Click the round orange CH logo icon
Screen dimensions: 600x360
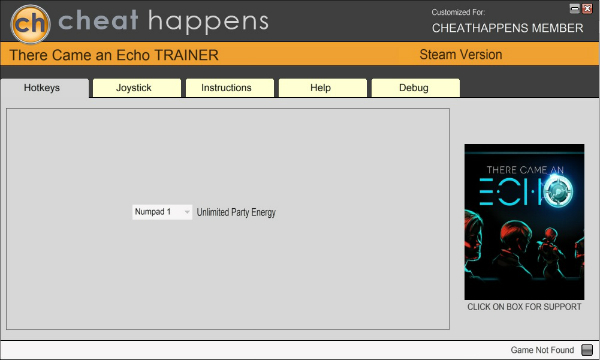point(30,24)
